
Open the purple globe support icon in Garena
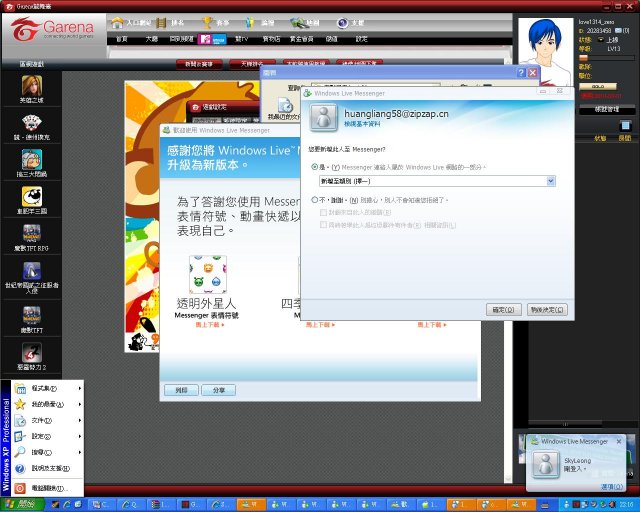click(342, 23)
